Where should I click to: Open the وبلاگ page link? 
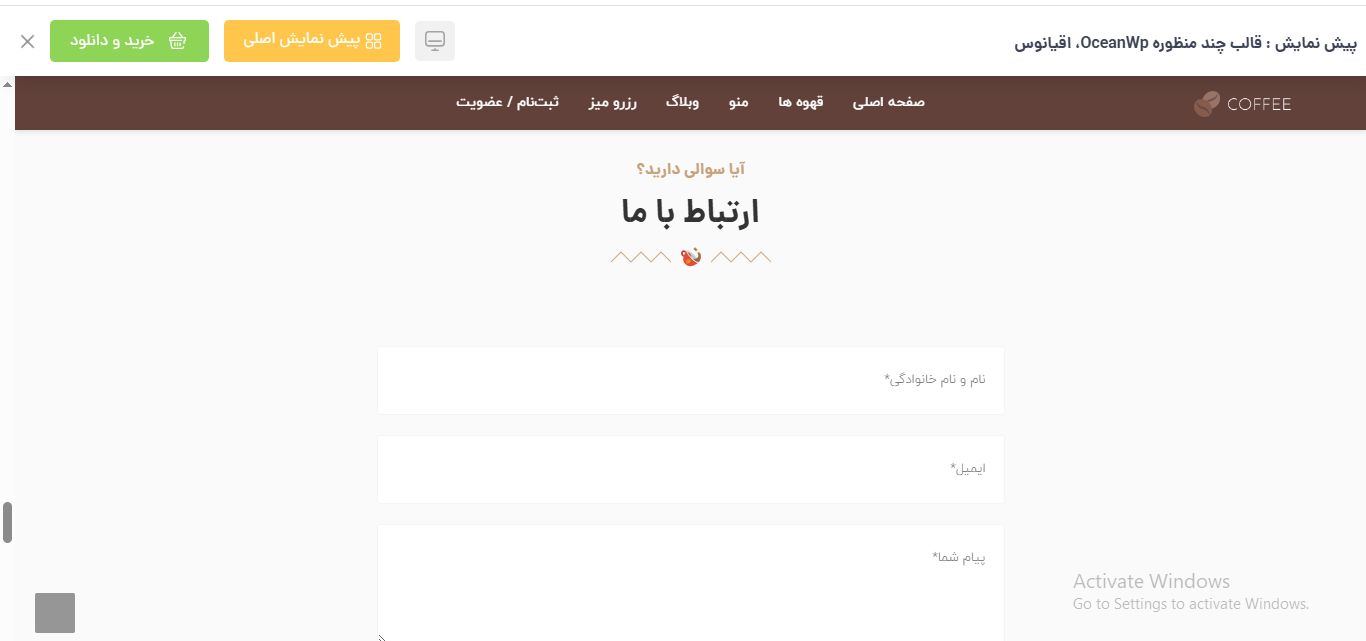pyautogui.click(x=682, y=102)
